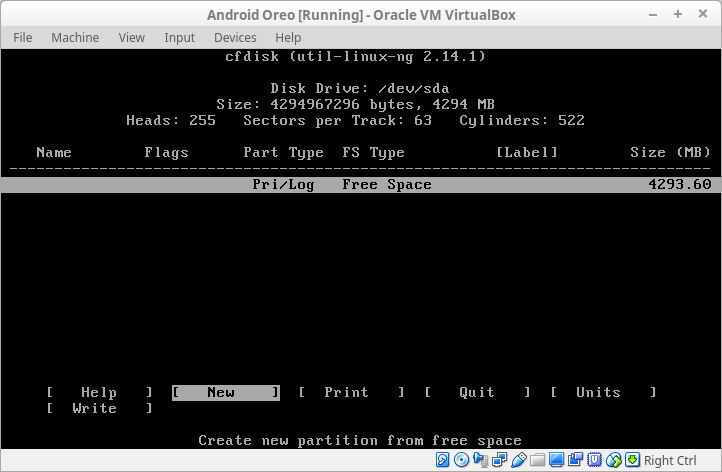Select the cfdisk Print option
Viewport: 722px width, 472px height.
click(x=351, y=392)
